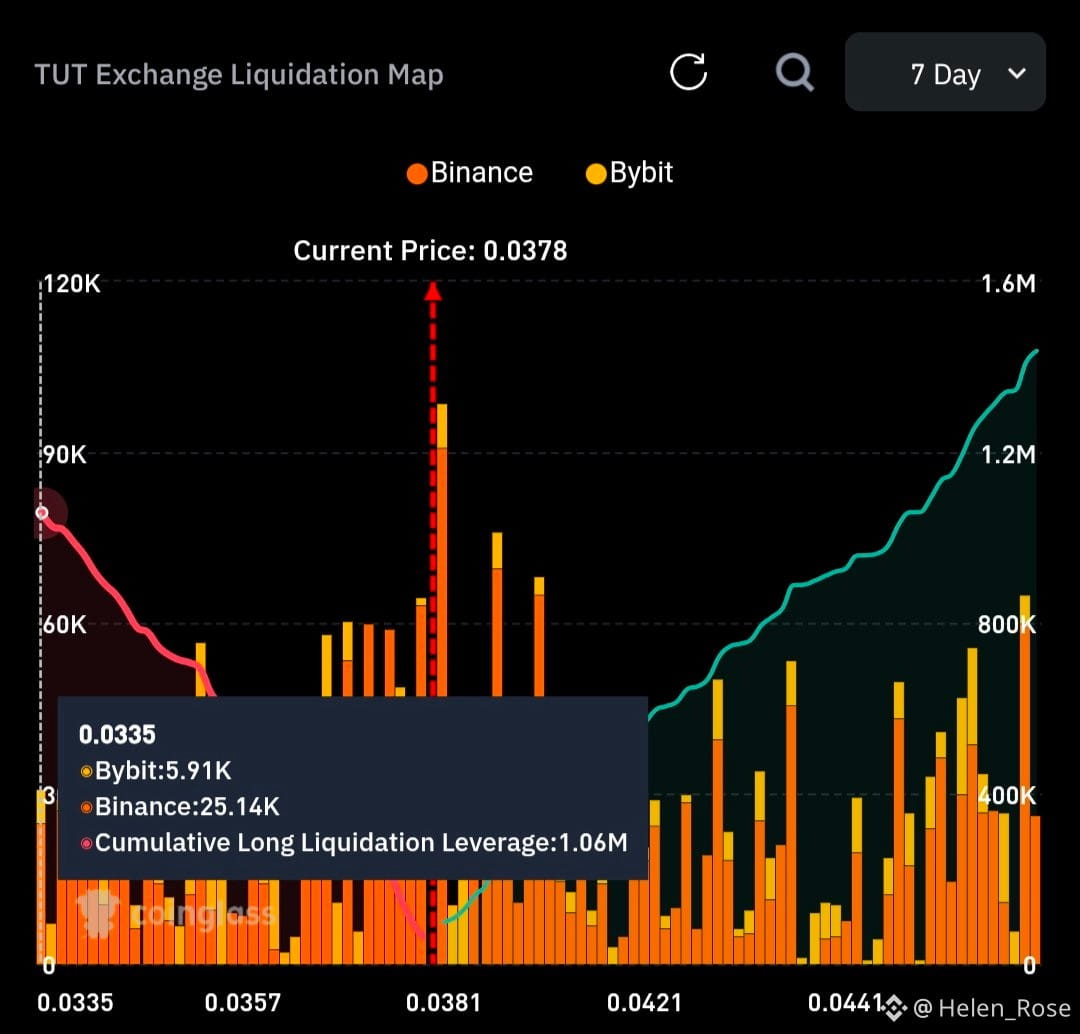This screenshot has width=1080, height=1034.
Task: Click Cumulative Long Liquidation Leverage:1.06M row
Action: tap(353, 842)
